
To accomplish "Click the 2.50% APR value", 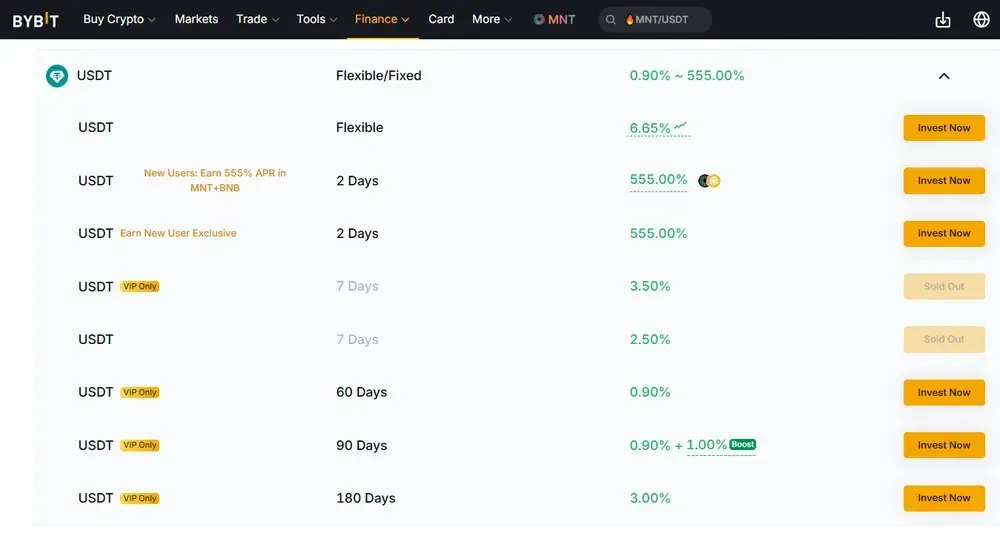I will point(650,339).
